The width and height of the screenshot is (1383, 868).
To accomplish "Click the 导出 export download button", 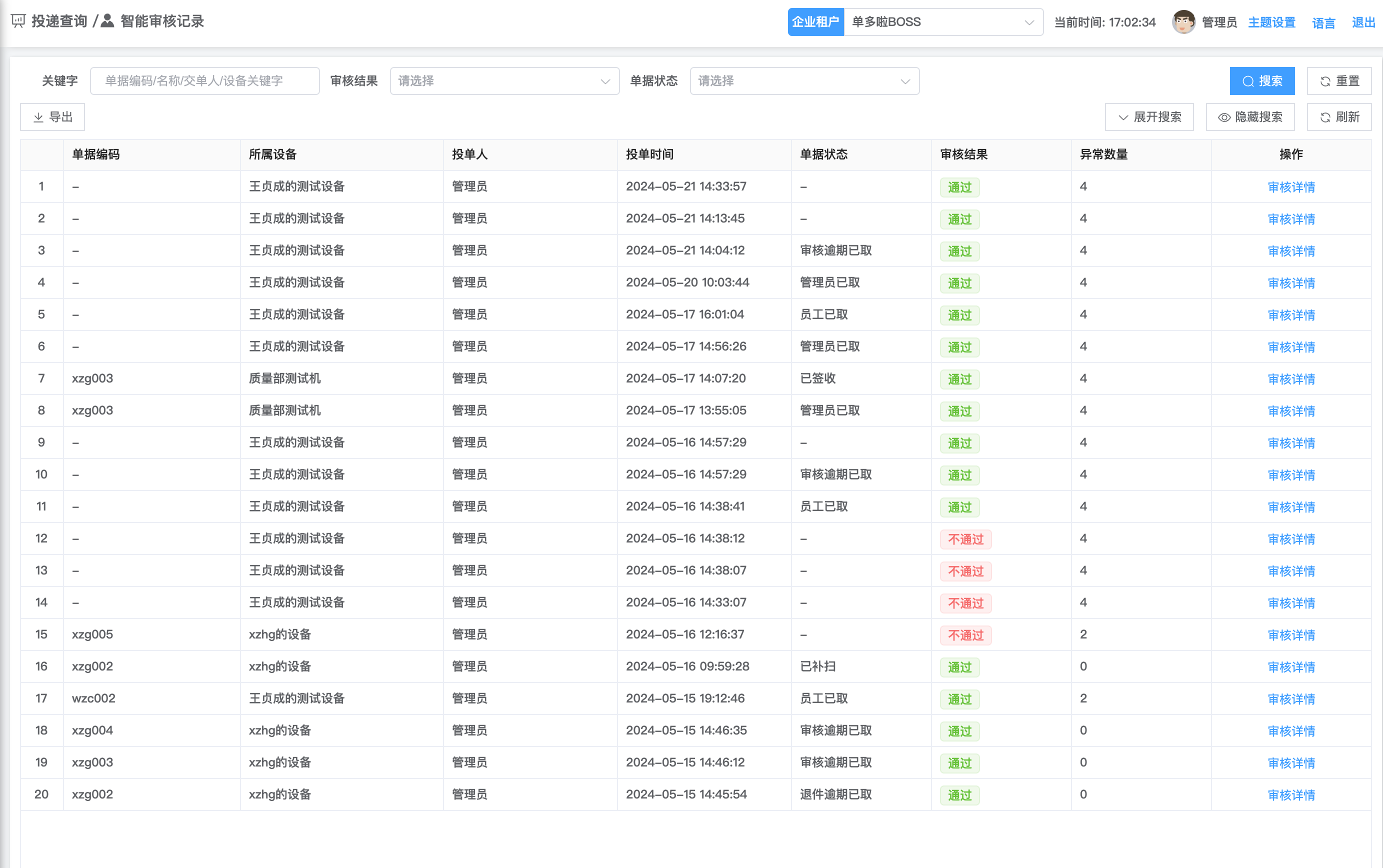I will tap(53, 117).
